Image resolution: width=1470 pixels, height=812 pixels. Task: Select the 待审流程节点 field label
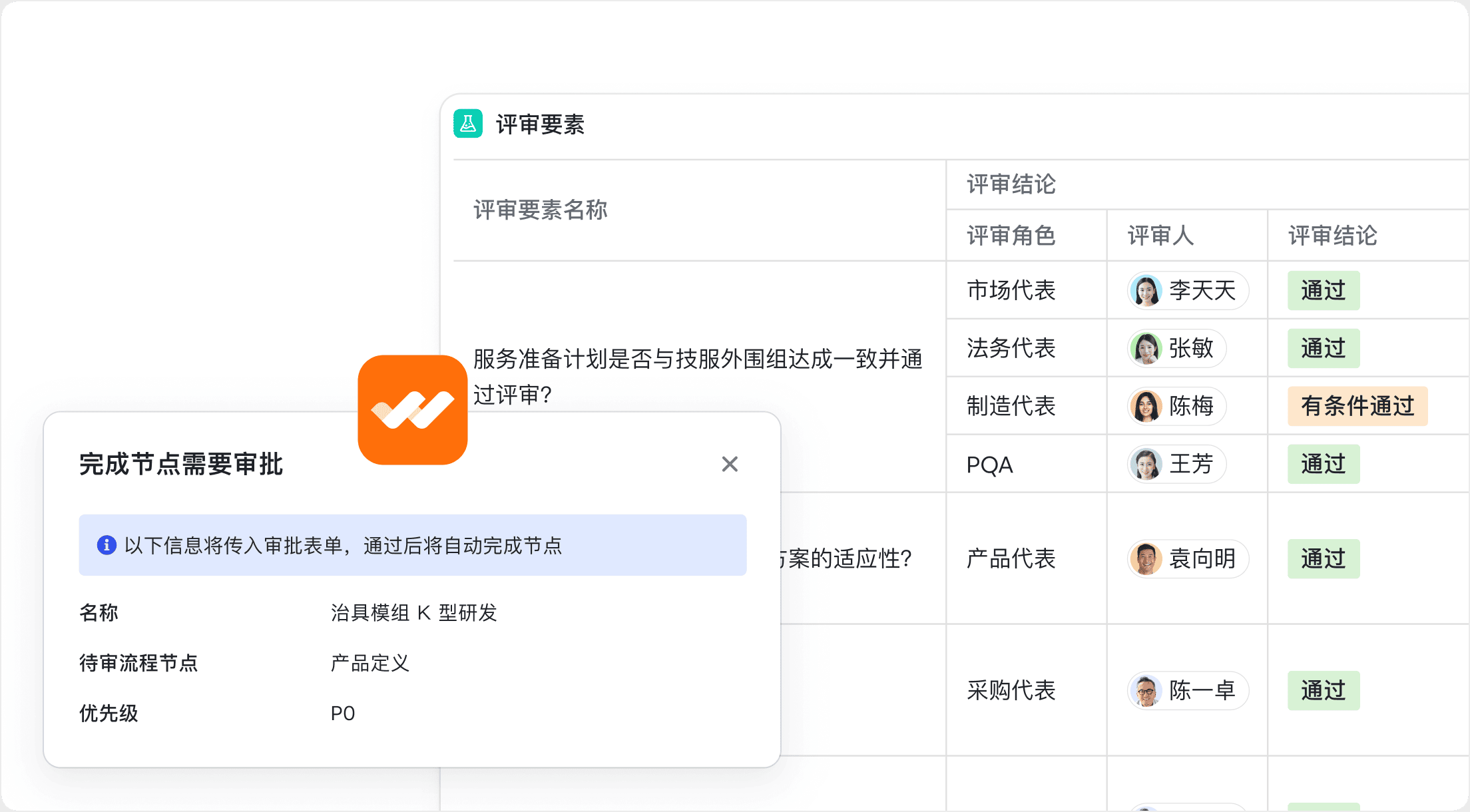138,663
